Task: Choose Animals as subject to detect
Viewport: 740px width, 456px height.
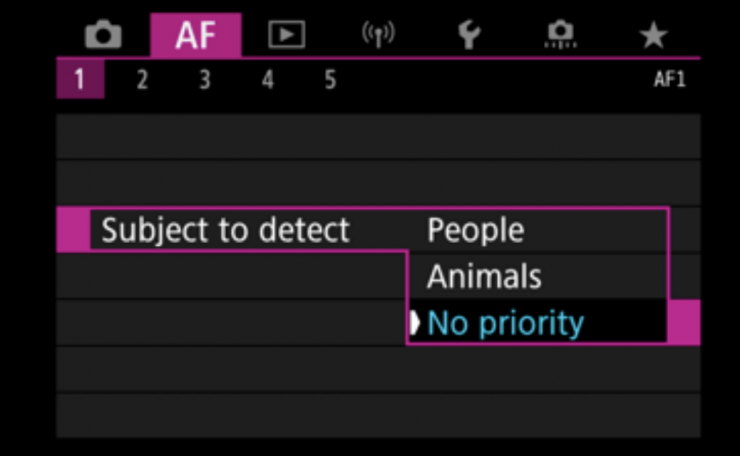Action: 484,276
